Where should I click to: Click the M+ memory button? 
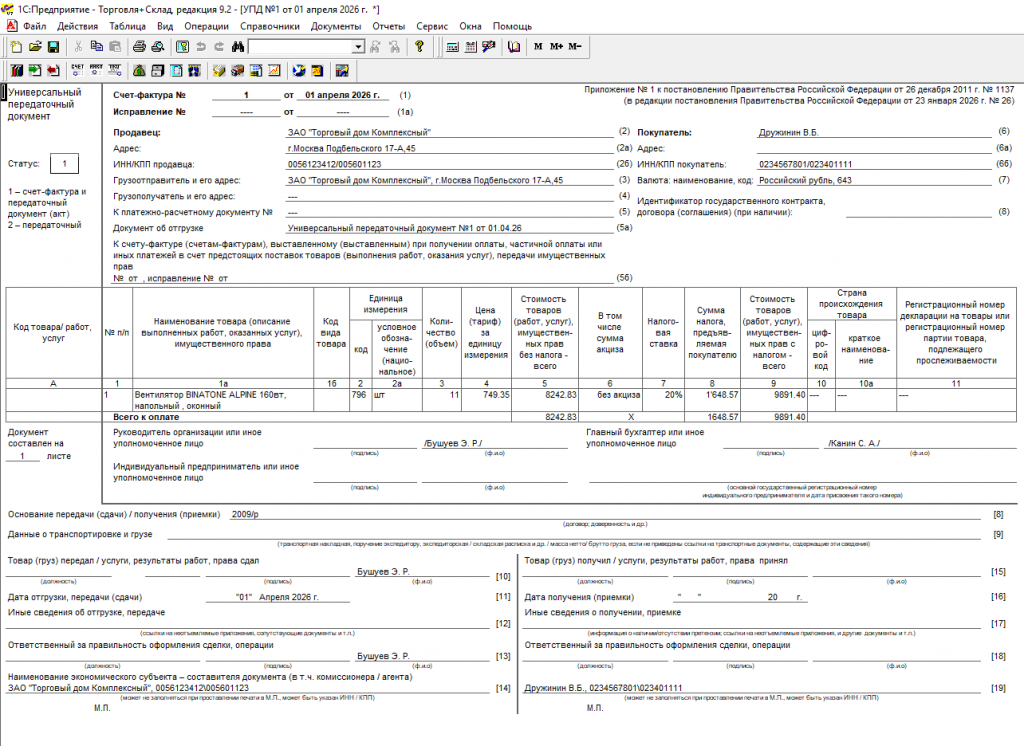[556, 46]
